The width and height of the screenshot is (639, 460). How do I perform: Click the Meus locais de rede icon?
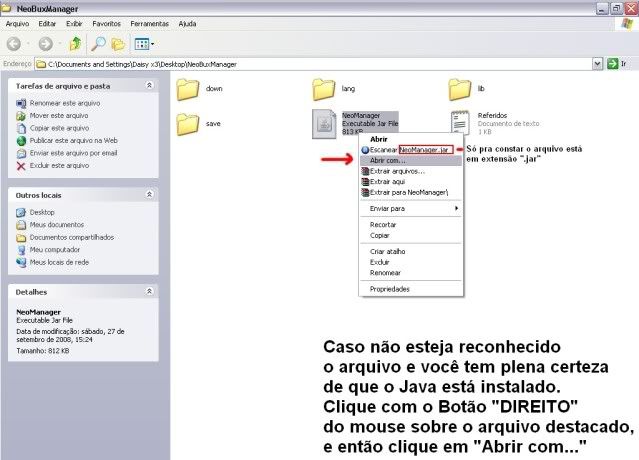(x=21, y=262)
